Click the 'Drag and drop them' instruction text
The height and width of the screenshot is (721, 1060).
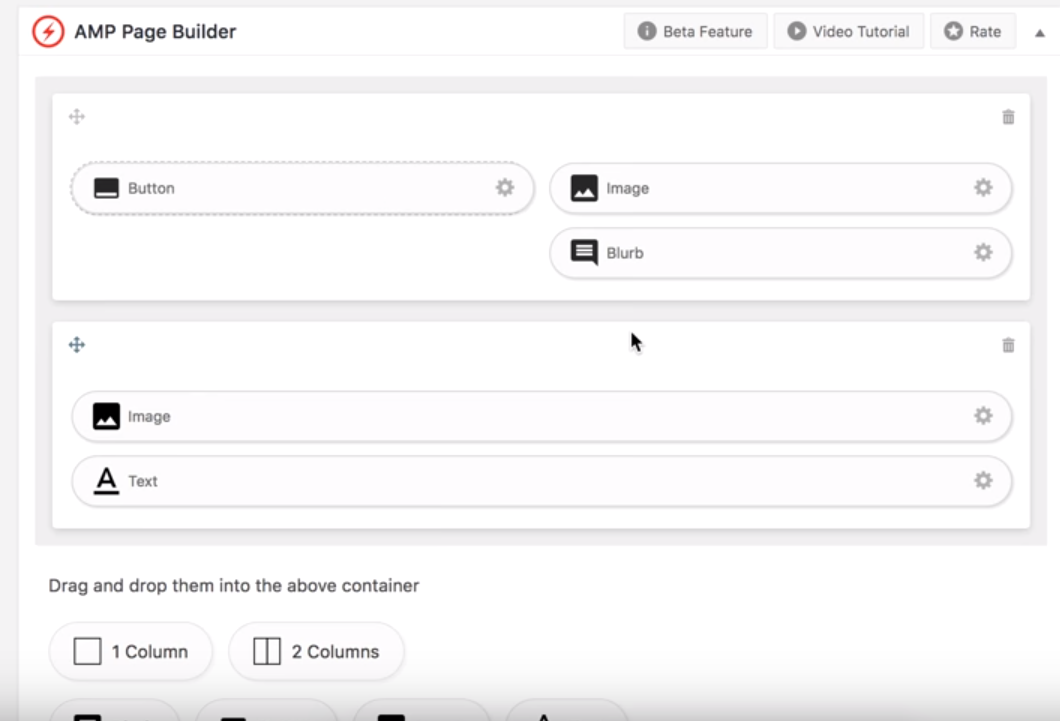pyautogui.click(x=234, y=585)
